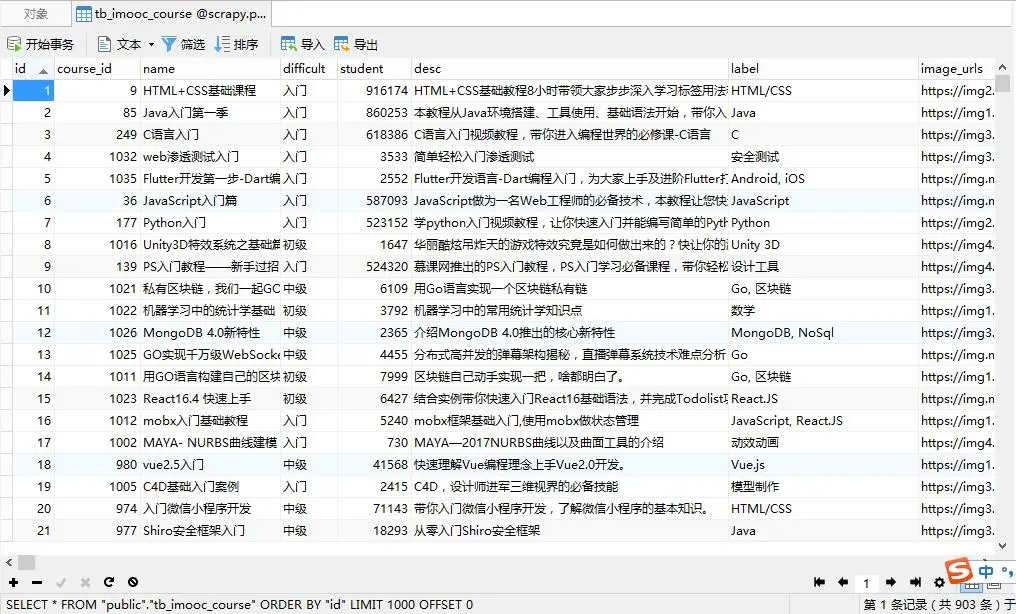Open the 文本 dropdown arrow

point(152,45)
